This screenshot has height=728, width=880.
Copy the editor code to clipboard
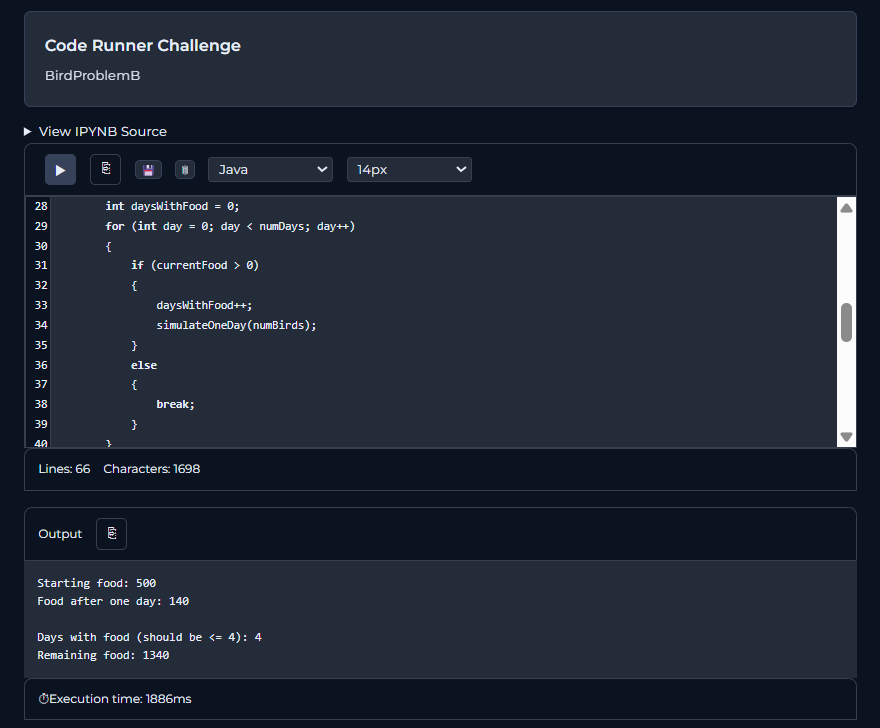[x=105, y=169]
